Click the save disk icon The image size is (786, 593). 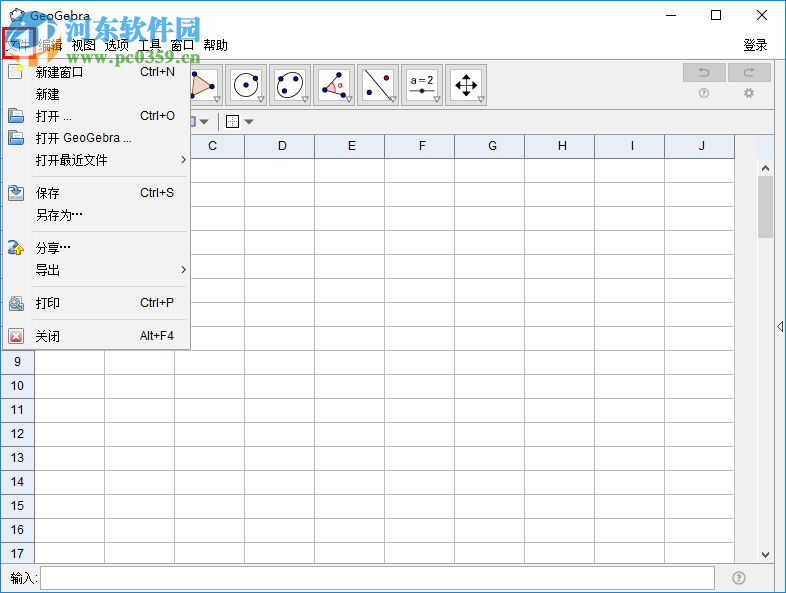[16, 192]
